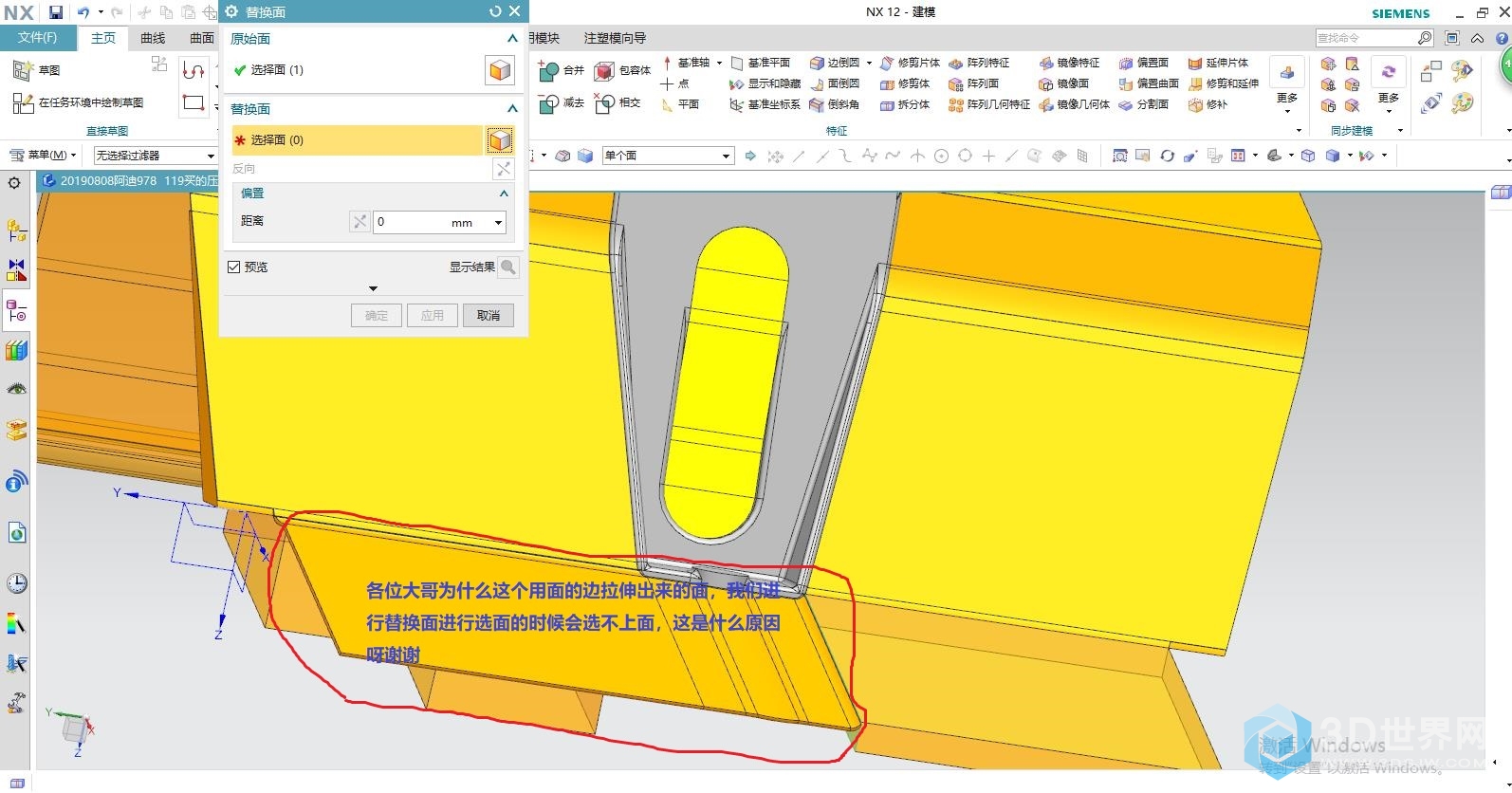
Task: Click the face selector icon for 原始面
Action: tap(500, 70)
